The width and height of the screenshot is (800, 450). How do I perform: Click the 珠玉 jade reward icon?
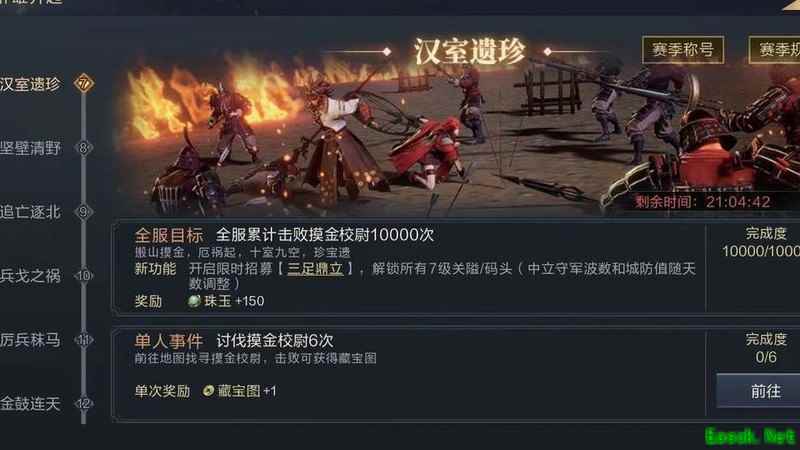click(x=194, y=301)
